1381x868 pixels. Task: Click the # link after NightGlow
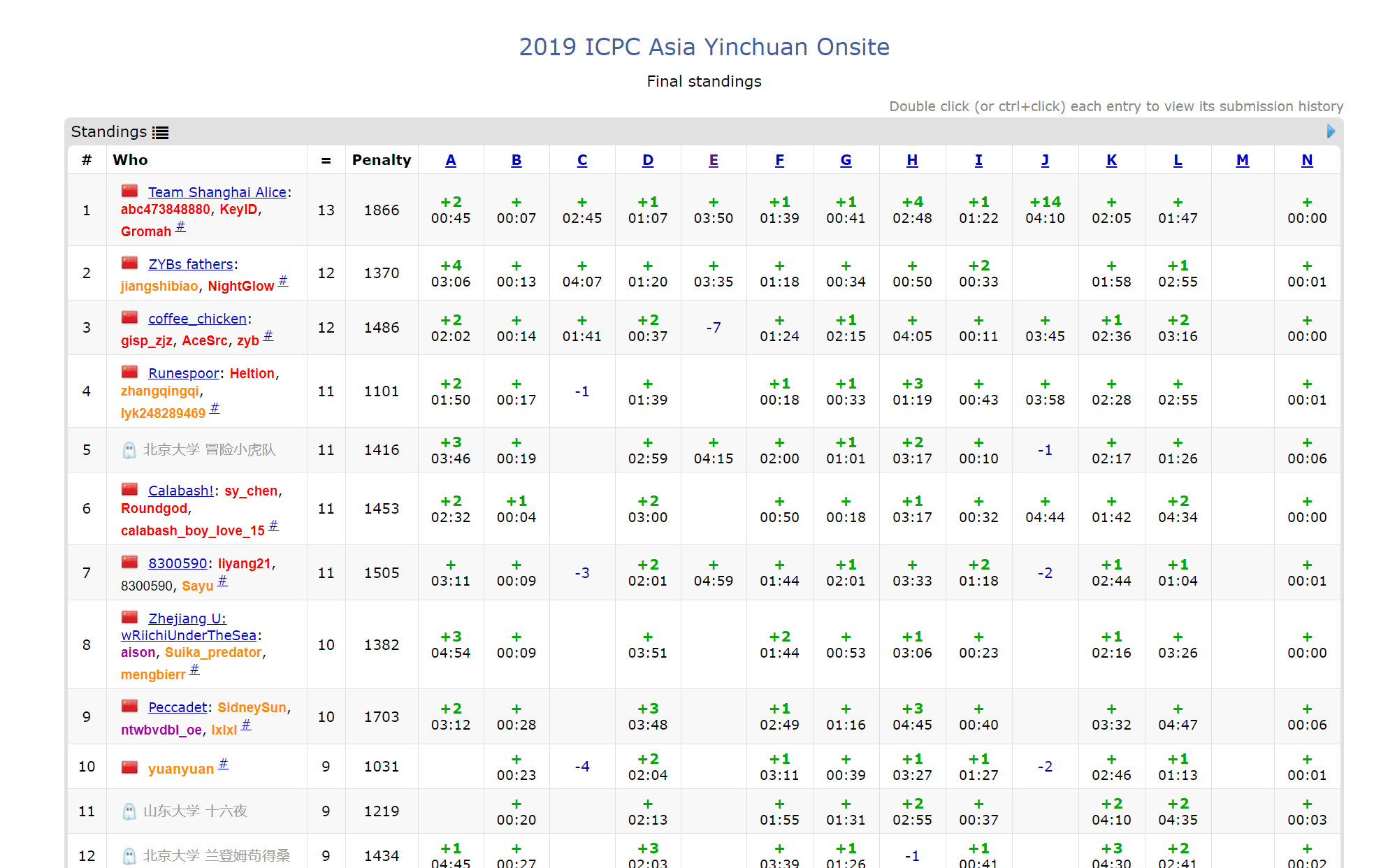click(x=282, y=281)
